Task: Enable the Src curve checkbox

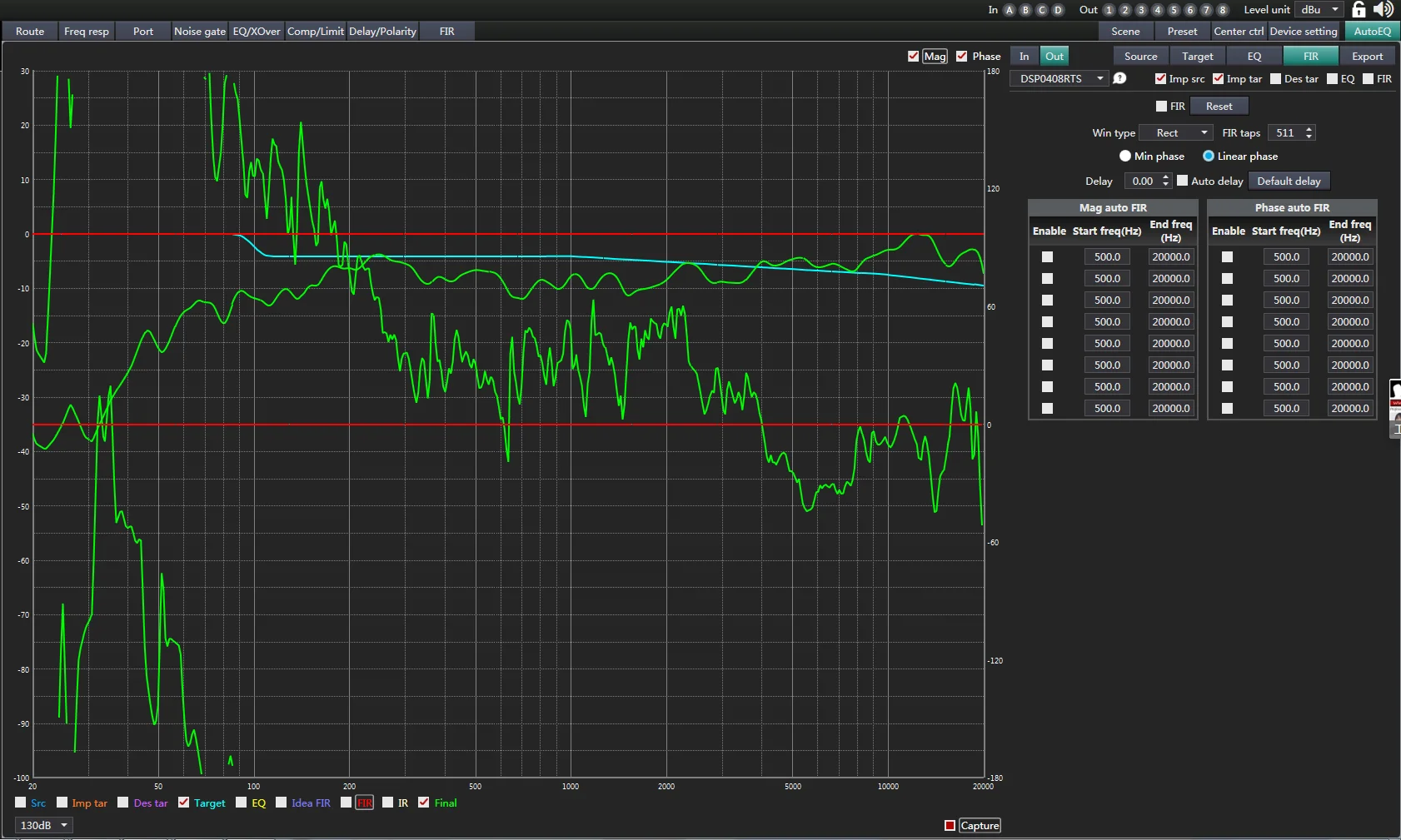Action: coord(21,803)
